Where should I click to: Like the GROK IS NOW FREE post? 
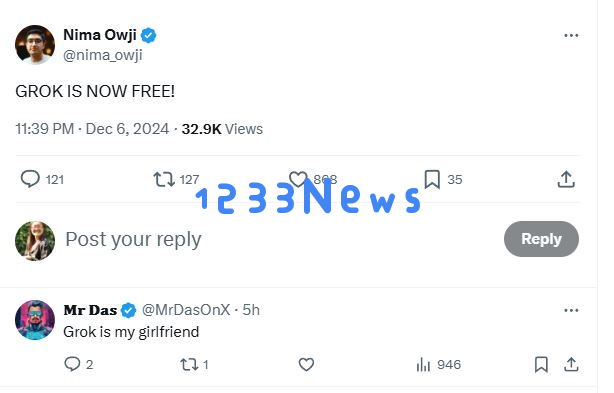coord(298,179)
